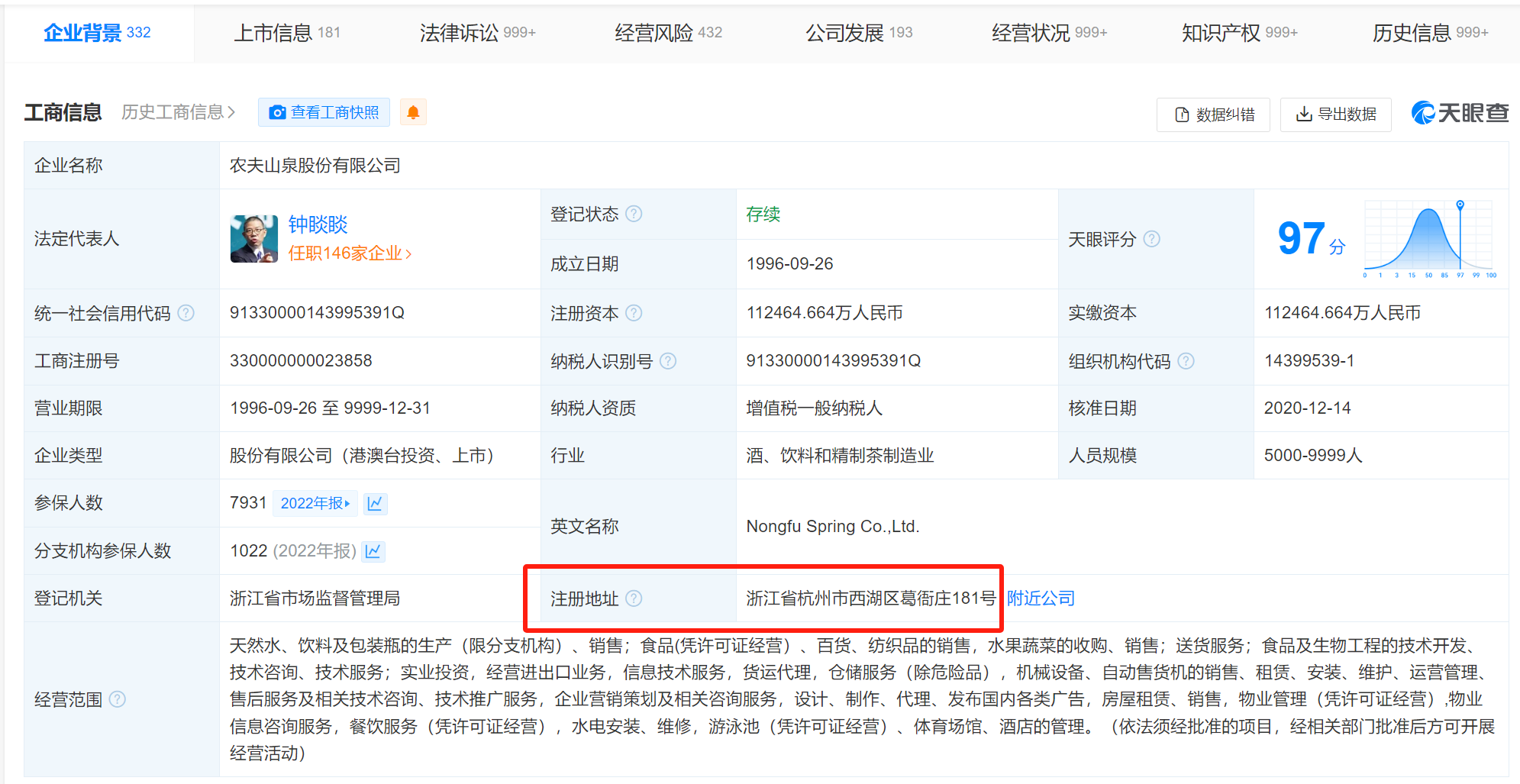Click staff size 5000-9999人

pos(1313,456)
